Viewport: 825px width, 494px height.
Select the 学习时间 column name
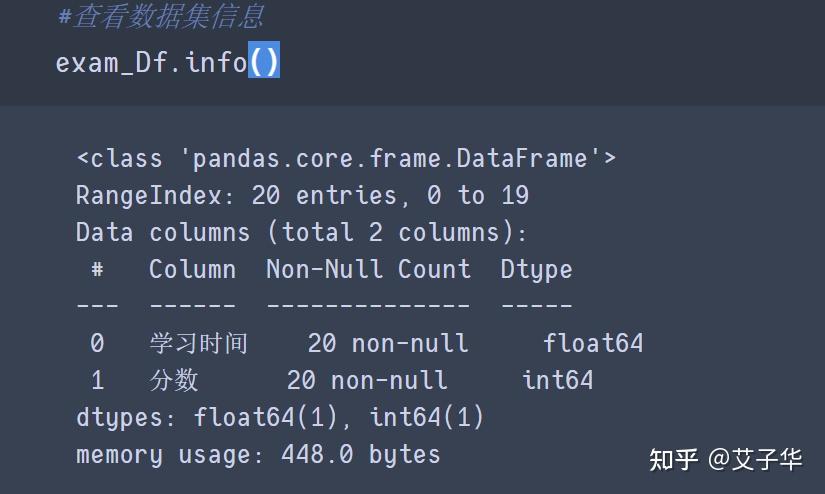(198, 343)
